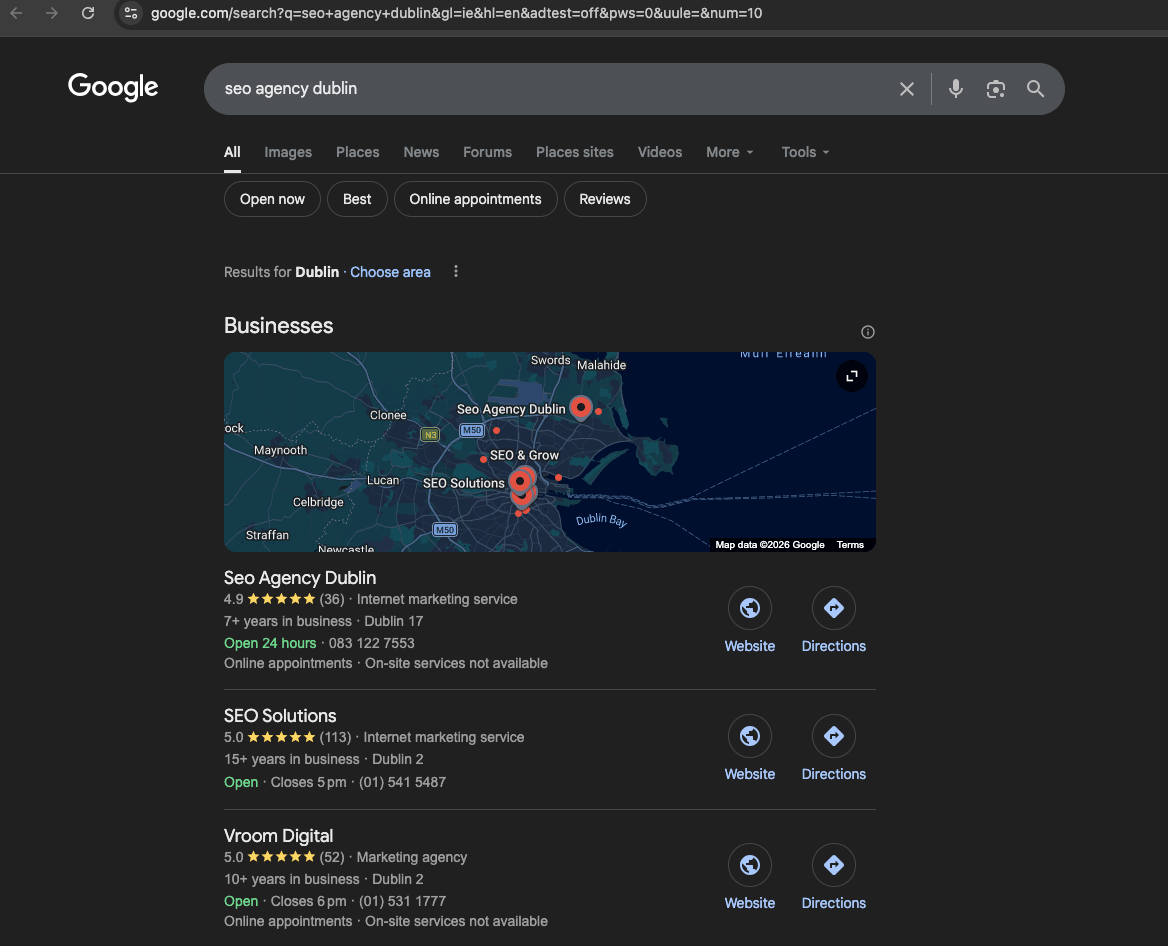
Task: Click the browser forward arrow
Action: click(x=51, y=13)
